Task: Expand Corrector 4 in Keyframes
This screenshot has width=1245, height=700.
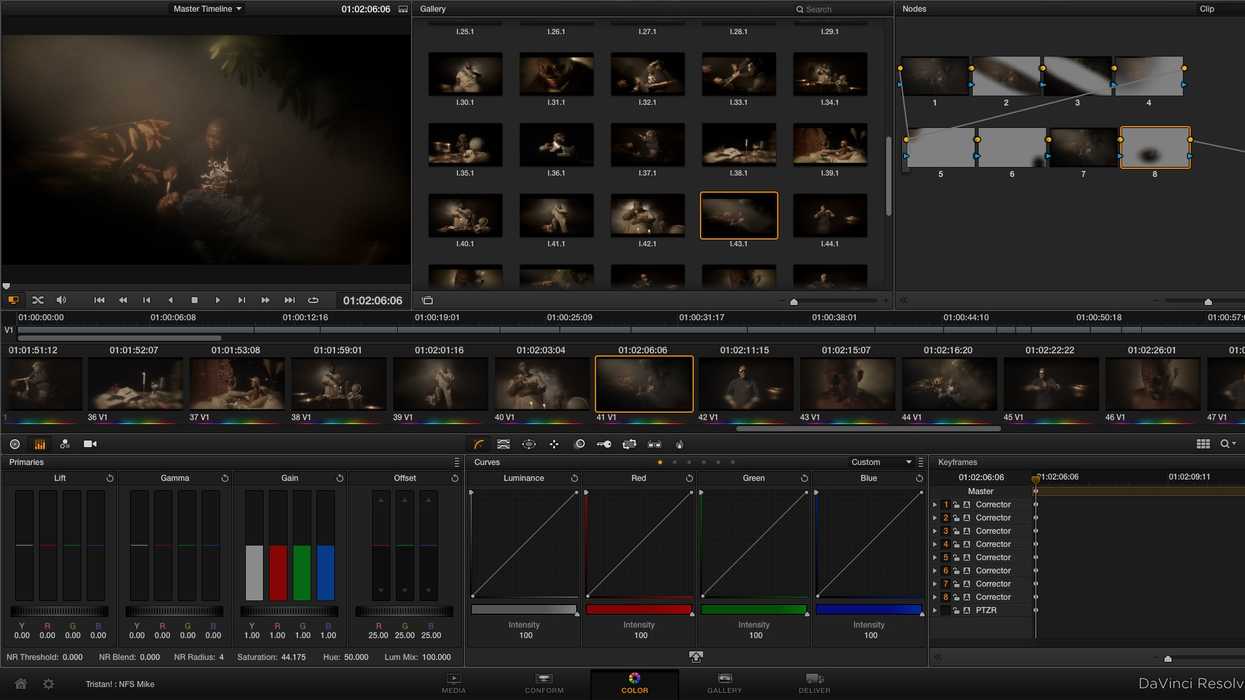Action: pos(935,544)
